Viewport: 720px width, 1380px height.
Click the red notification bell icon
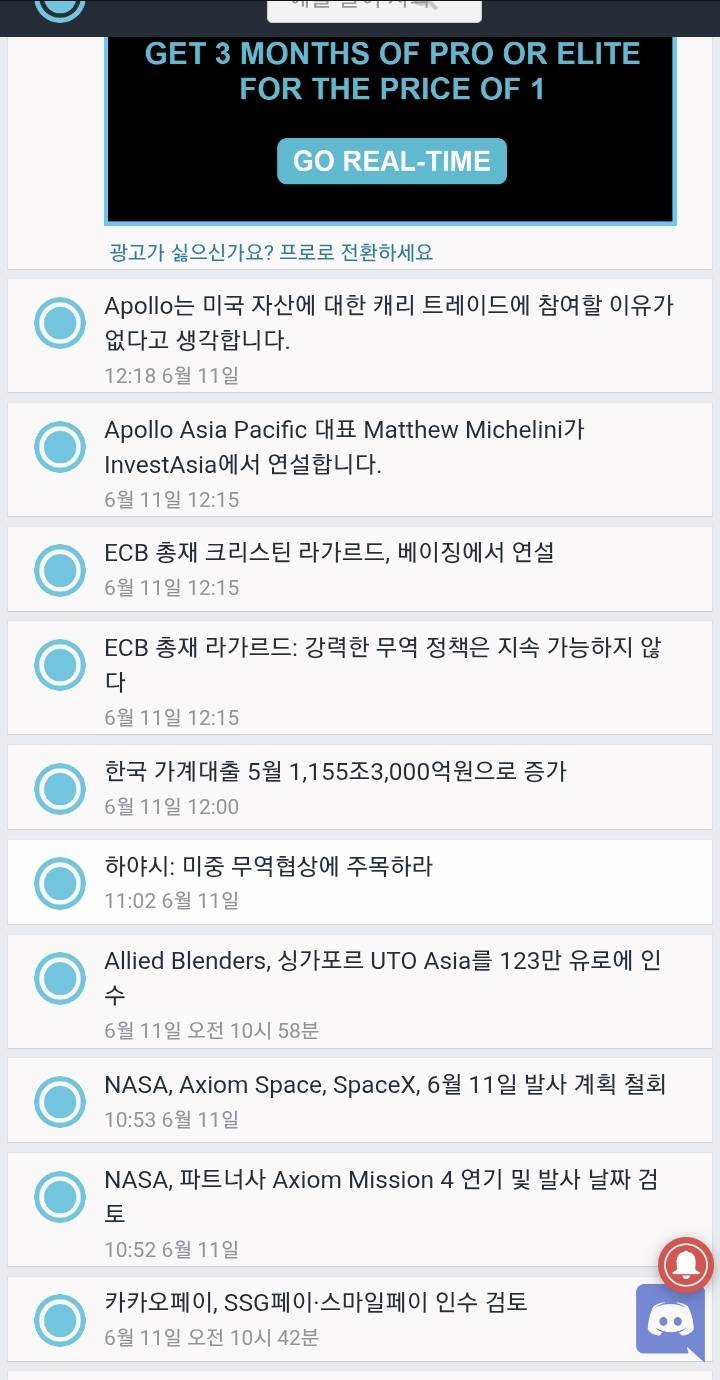tap(686, 1265)
